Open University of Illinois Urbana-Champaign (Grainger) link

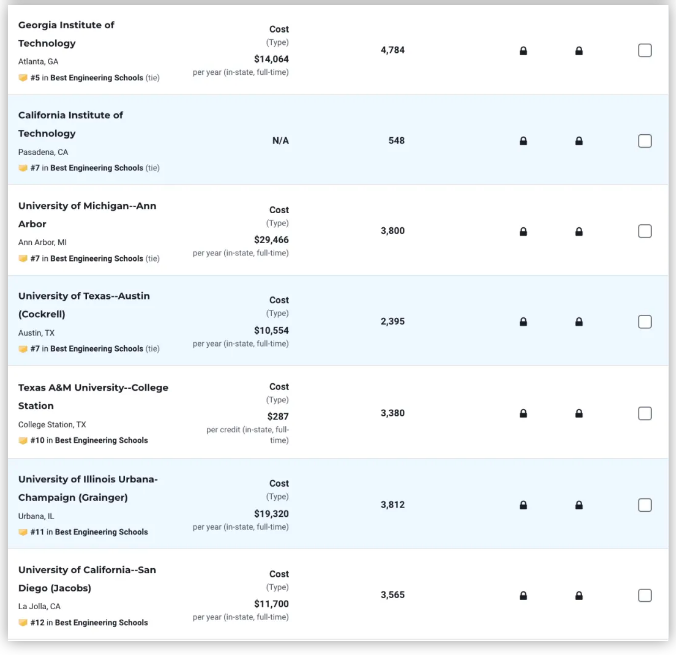pos(88,488)
